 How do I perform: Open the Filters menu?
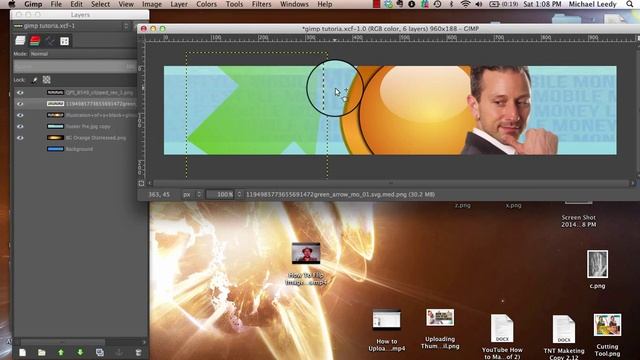(261, 4)
